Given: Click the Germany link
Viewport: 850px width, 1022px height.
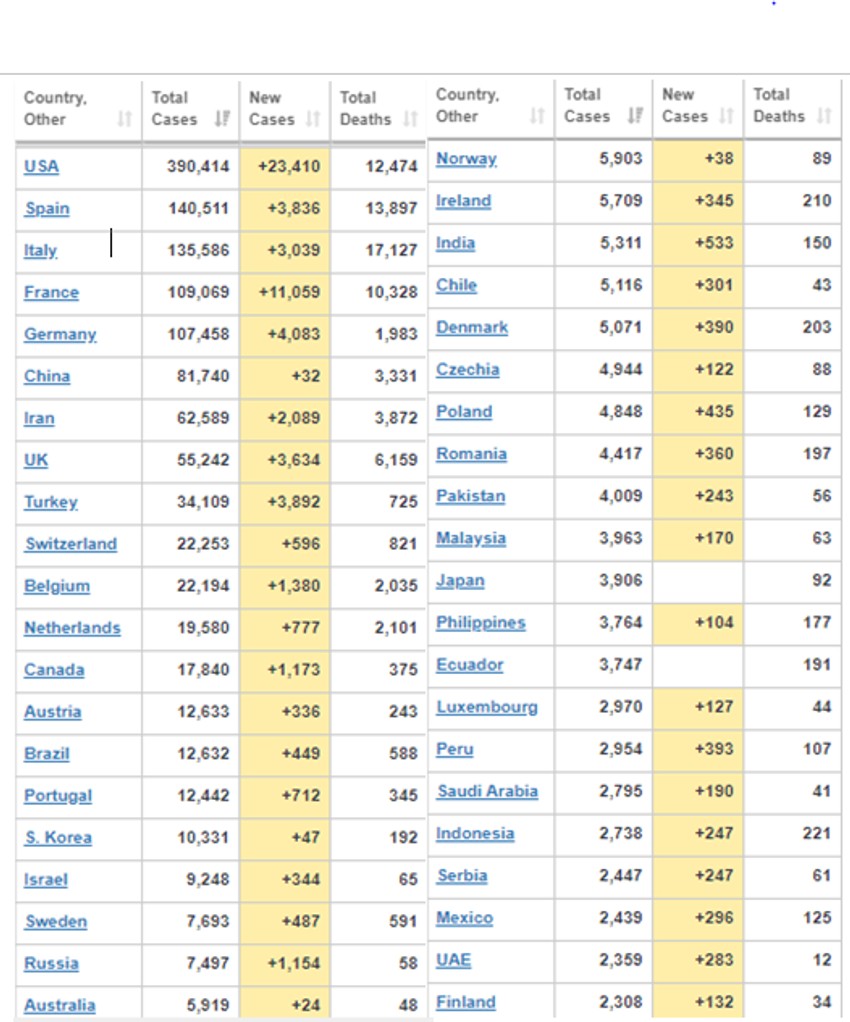Looking at the screenshot, I should pos(60,335).
